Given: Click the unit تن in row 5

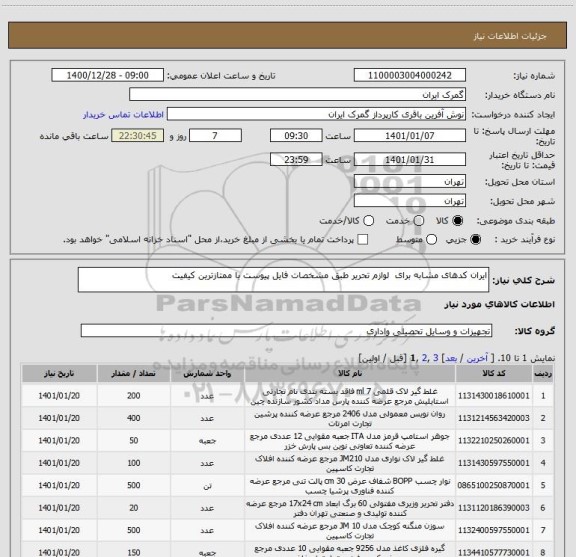Looking at the screenshot, I should pos(207,486).
